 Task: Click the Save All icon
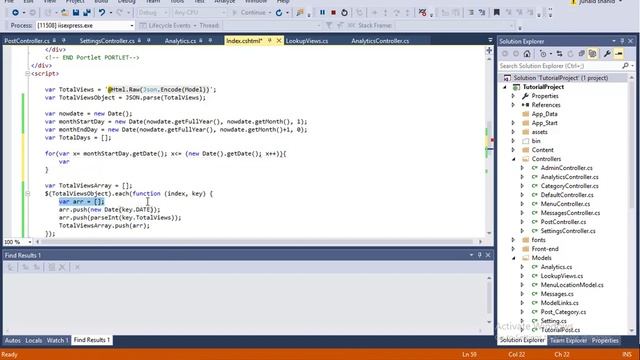pyautogui.click(x=87, y=13)
